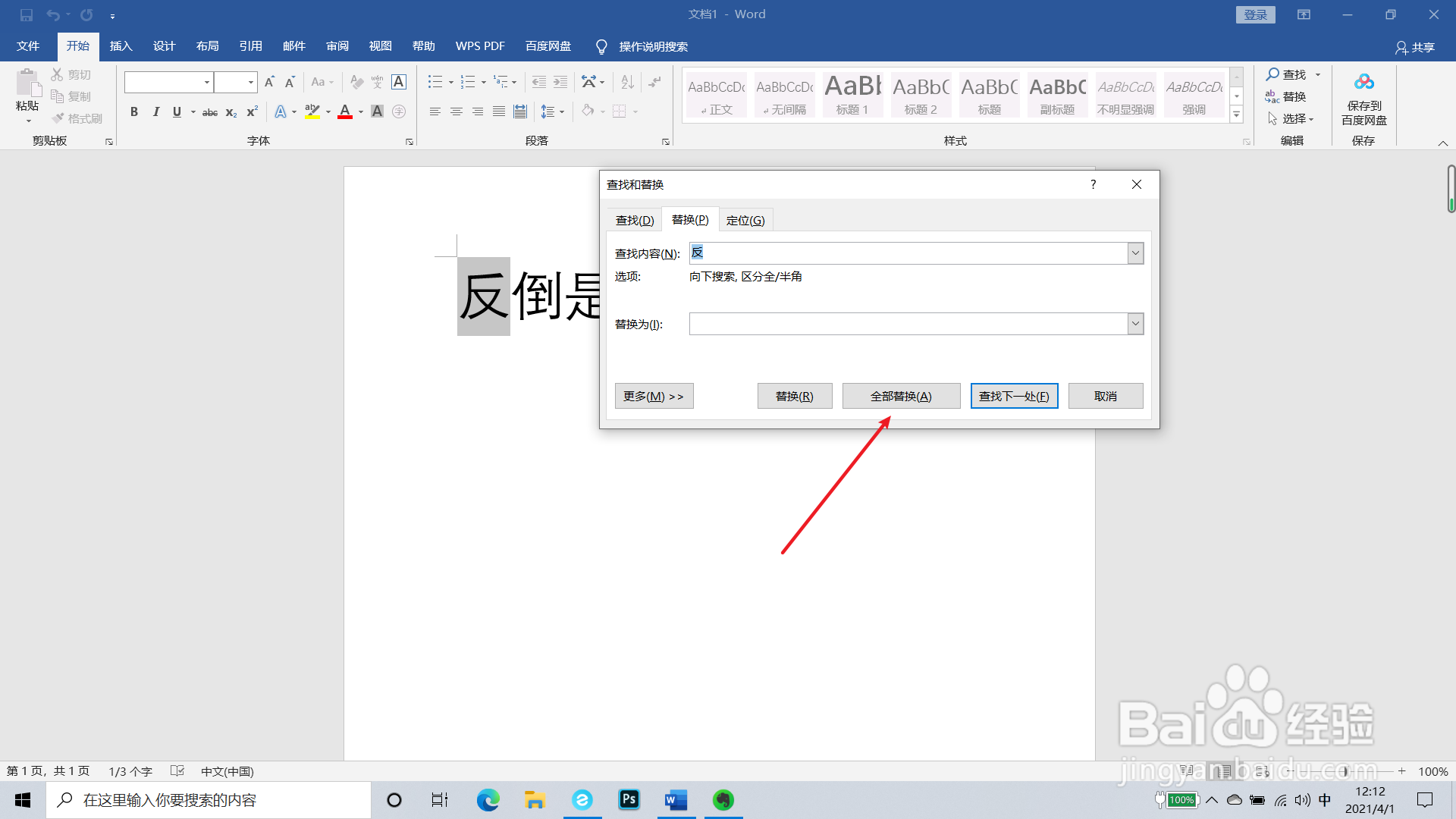Click the increase indent icon
Screen dimensions: 1456x819
pyautogui.click(x=560, y=82)
